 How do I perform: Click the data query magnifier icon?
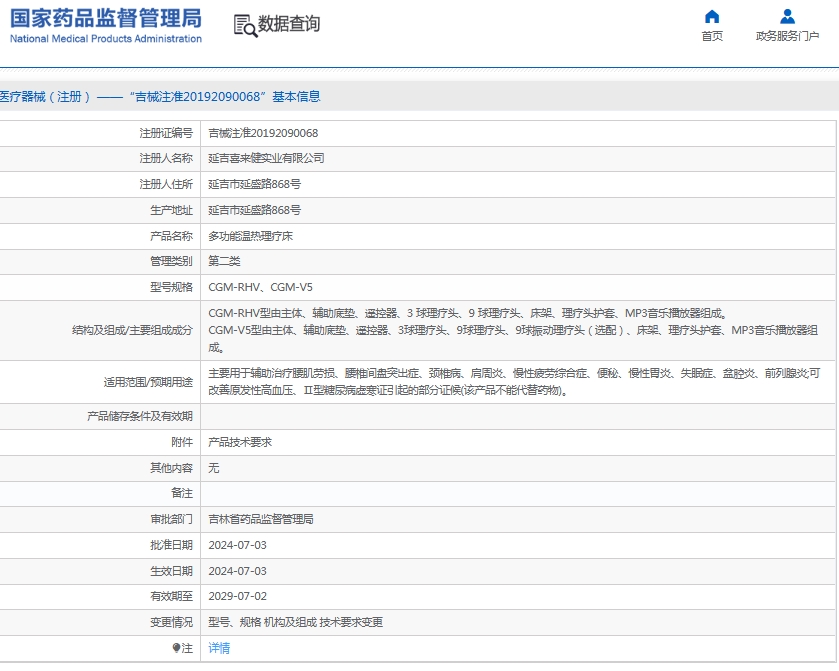pos(245,26)
